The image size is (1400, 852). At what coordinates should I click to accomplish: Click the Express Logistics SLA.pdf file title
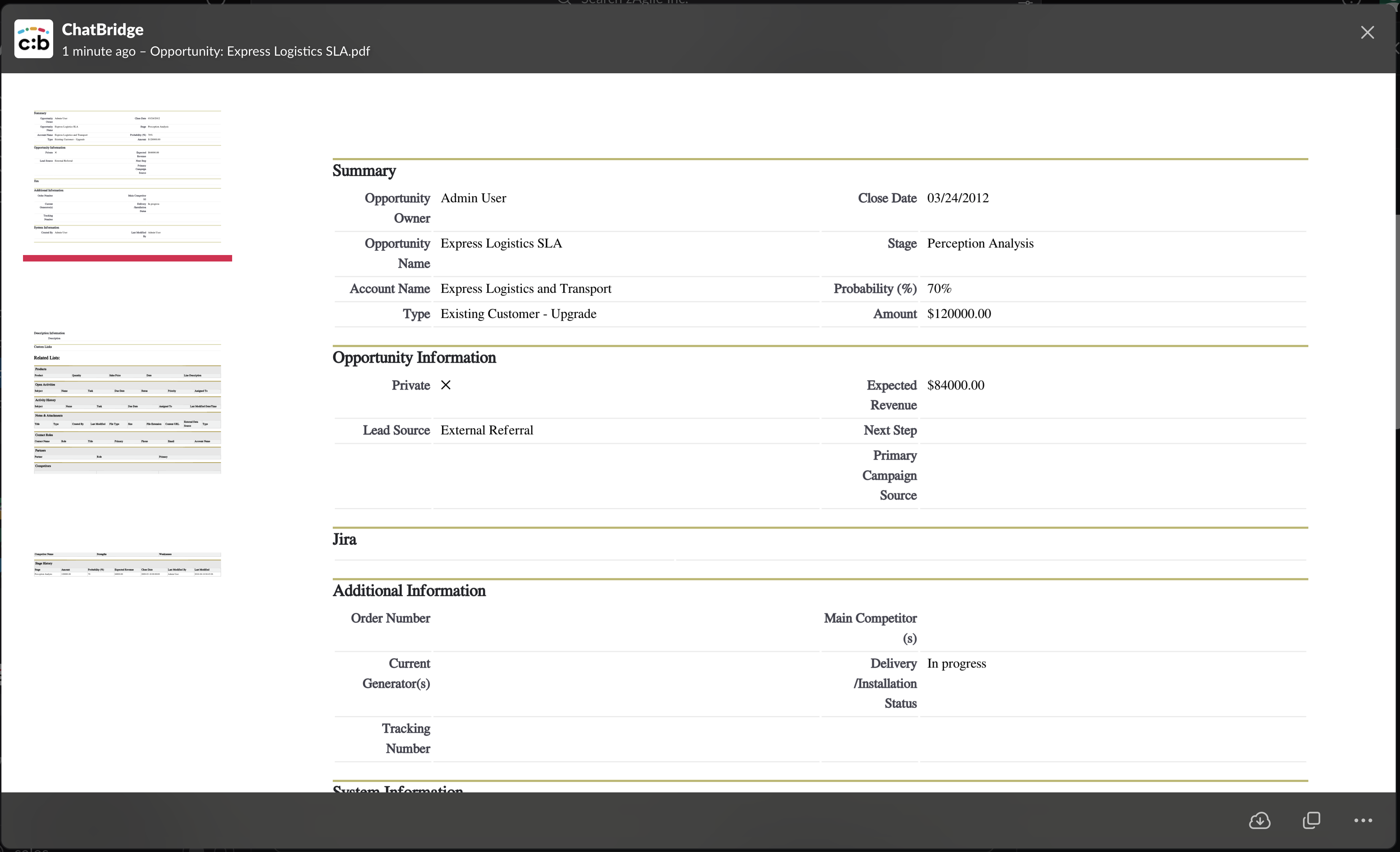(x=260, y=51)
